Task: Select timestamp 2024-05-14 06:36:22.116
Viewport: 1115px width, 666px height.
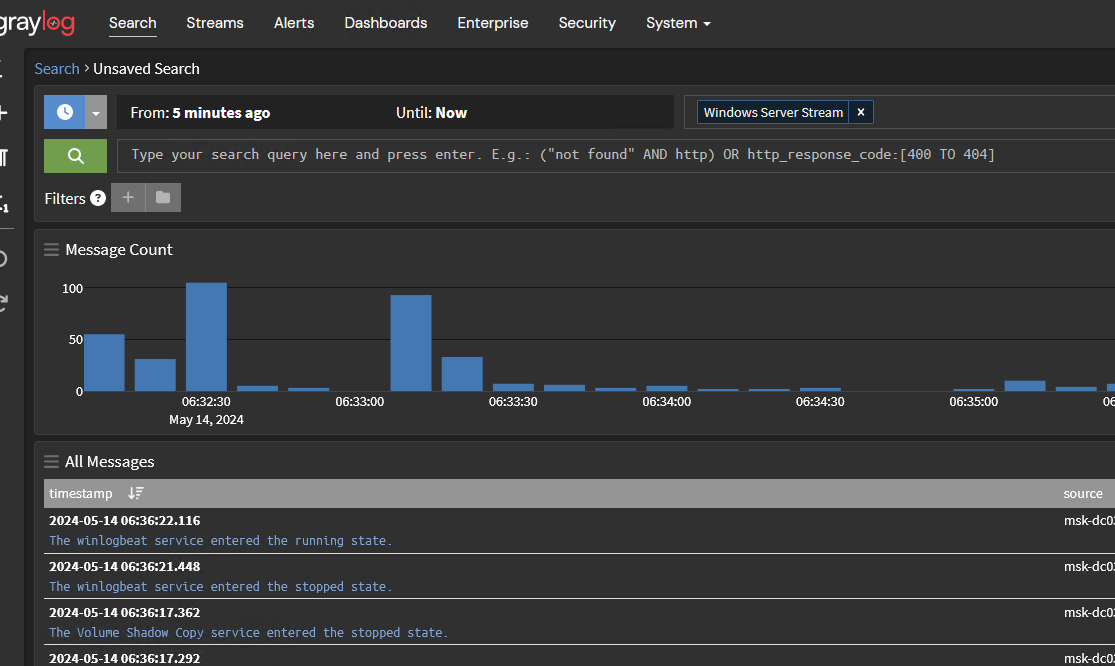Action: pos(124,521)
